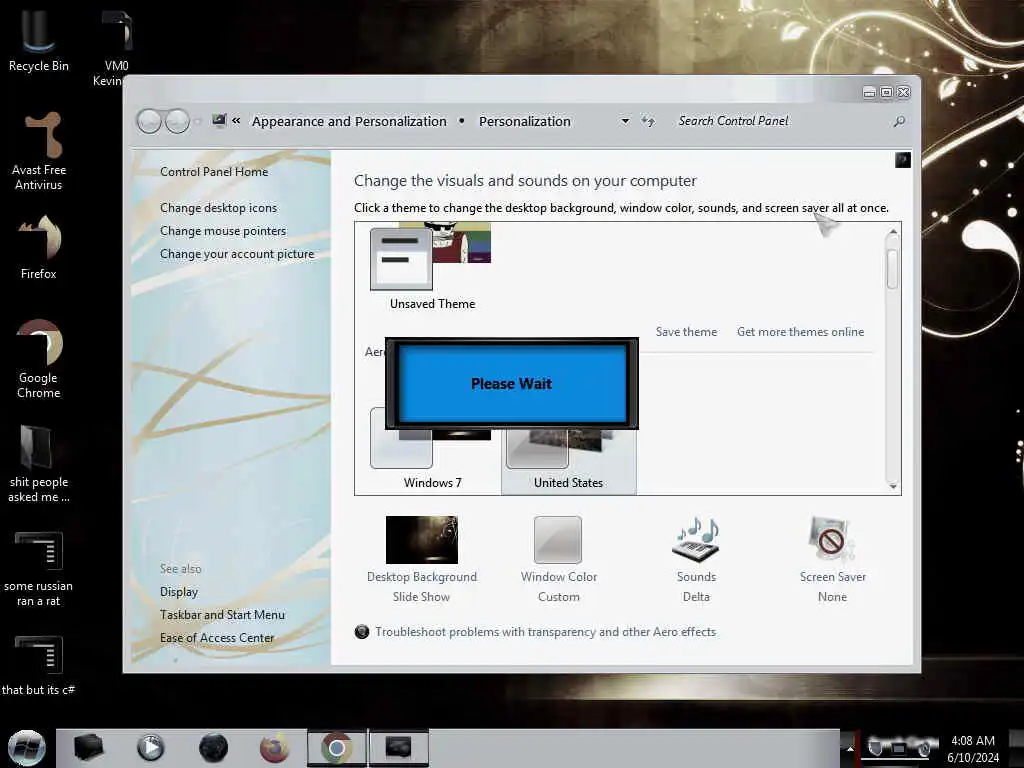Open Change your account picture link

[237, 254]
